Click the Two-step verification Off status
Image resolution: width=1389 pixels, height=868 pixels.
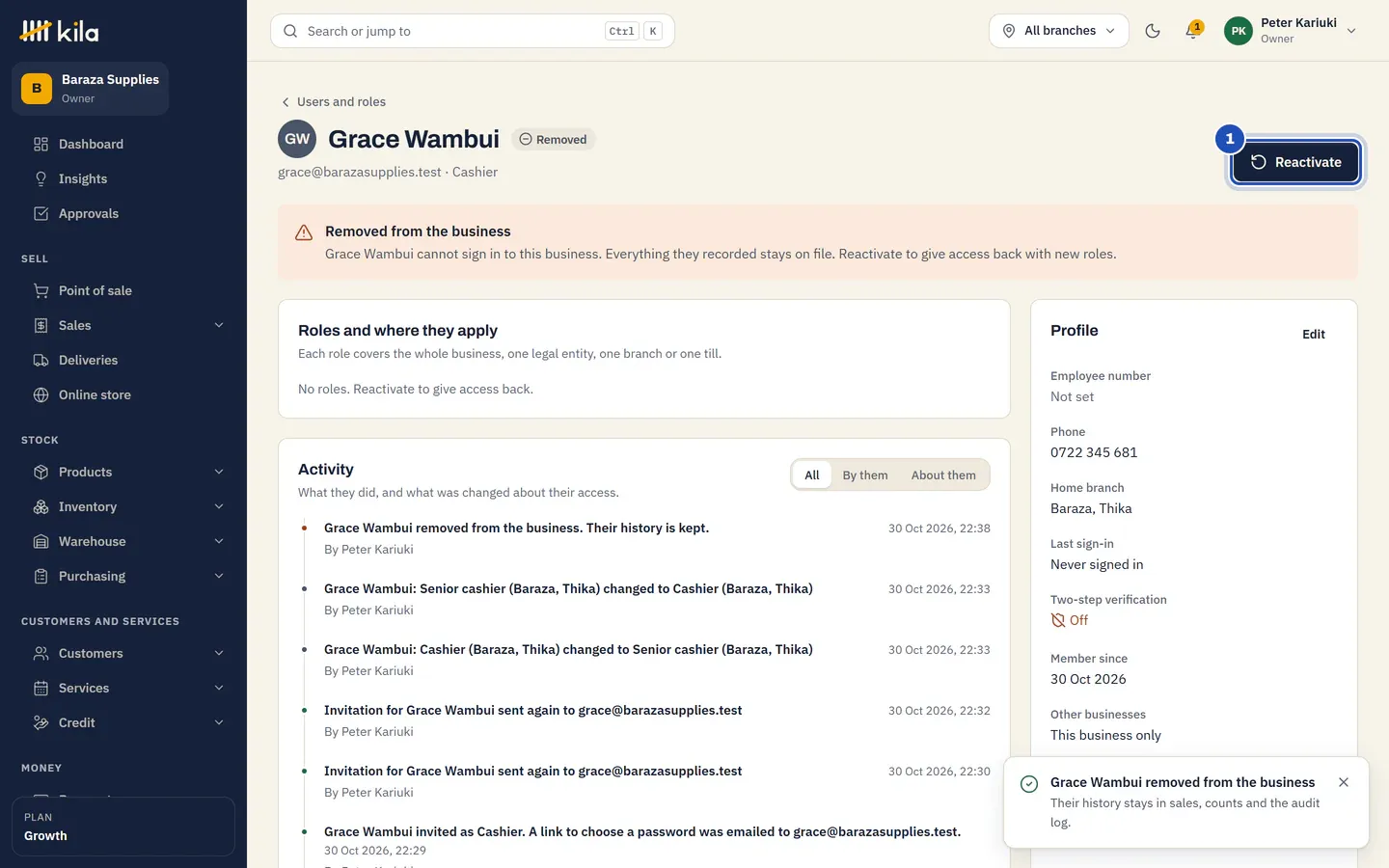(x=1070, y=620)
